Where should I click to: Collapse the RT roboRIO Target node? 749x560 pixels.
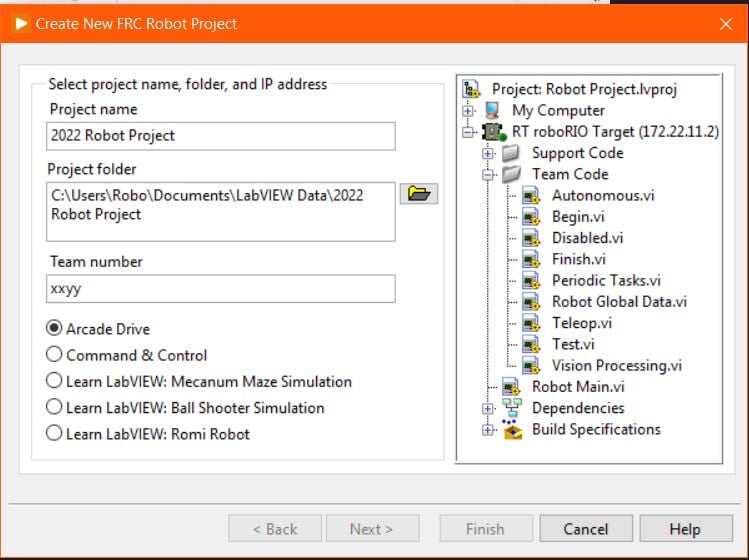[x=468, y=132]
